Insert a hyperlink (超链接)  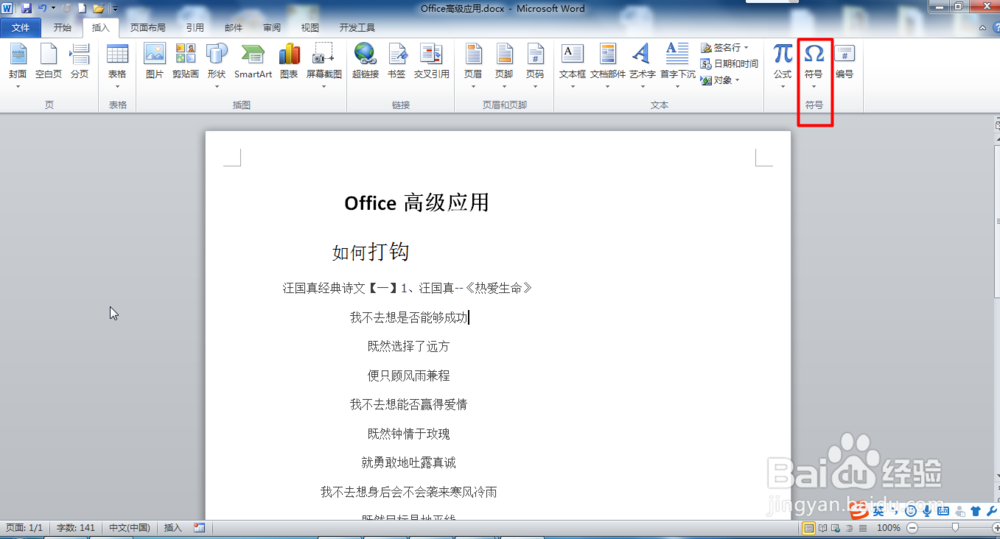coord(365,61)
